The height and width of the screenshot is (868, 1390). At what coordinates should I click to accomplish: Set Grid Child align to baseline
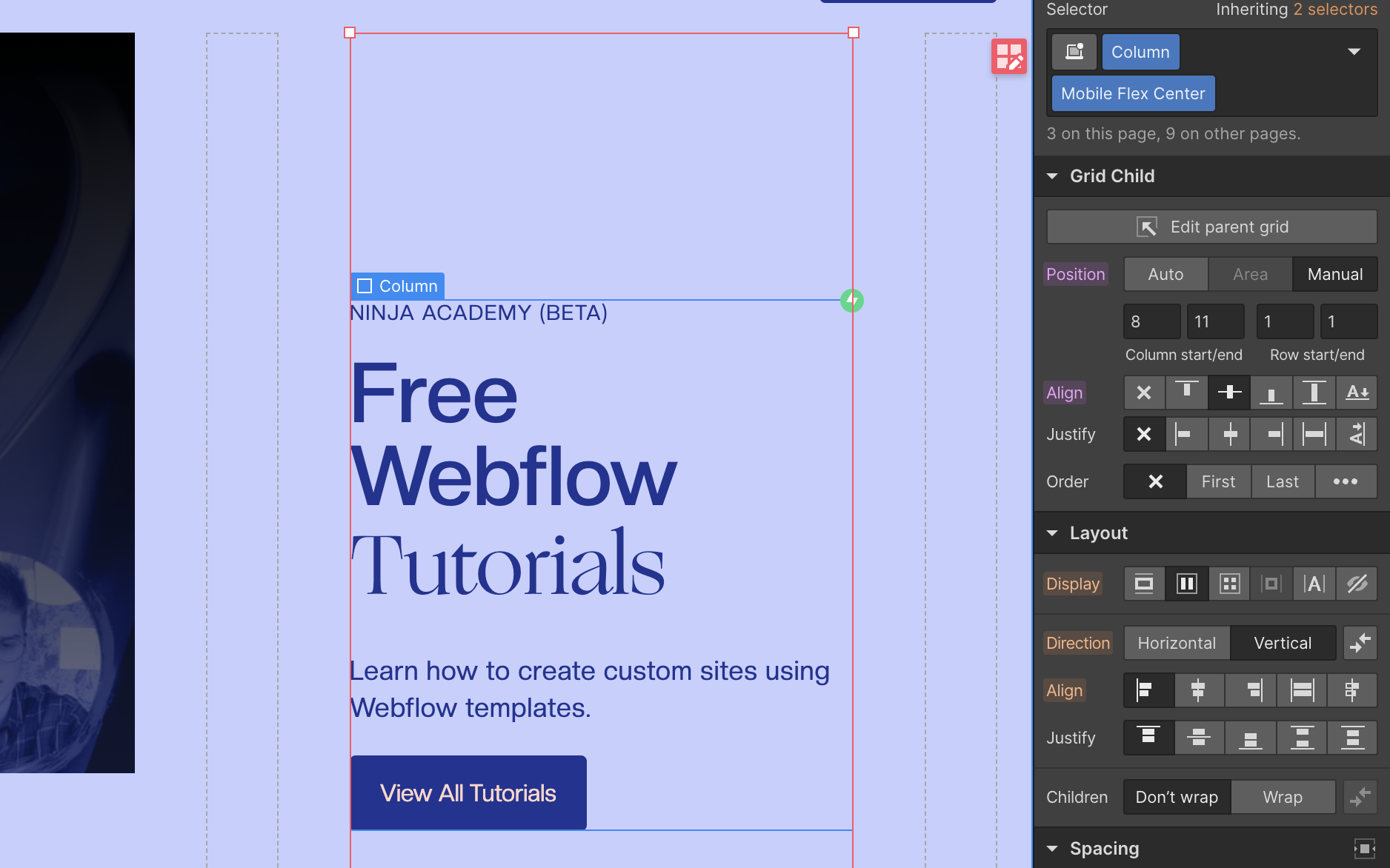click(1357, 393)
